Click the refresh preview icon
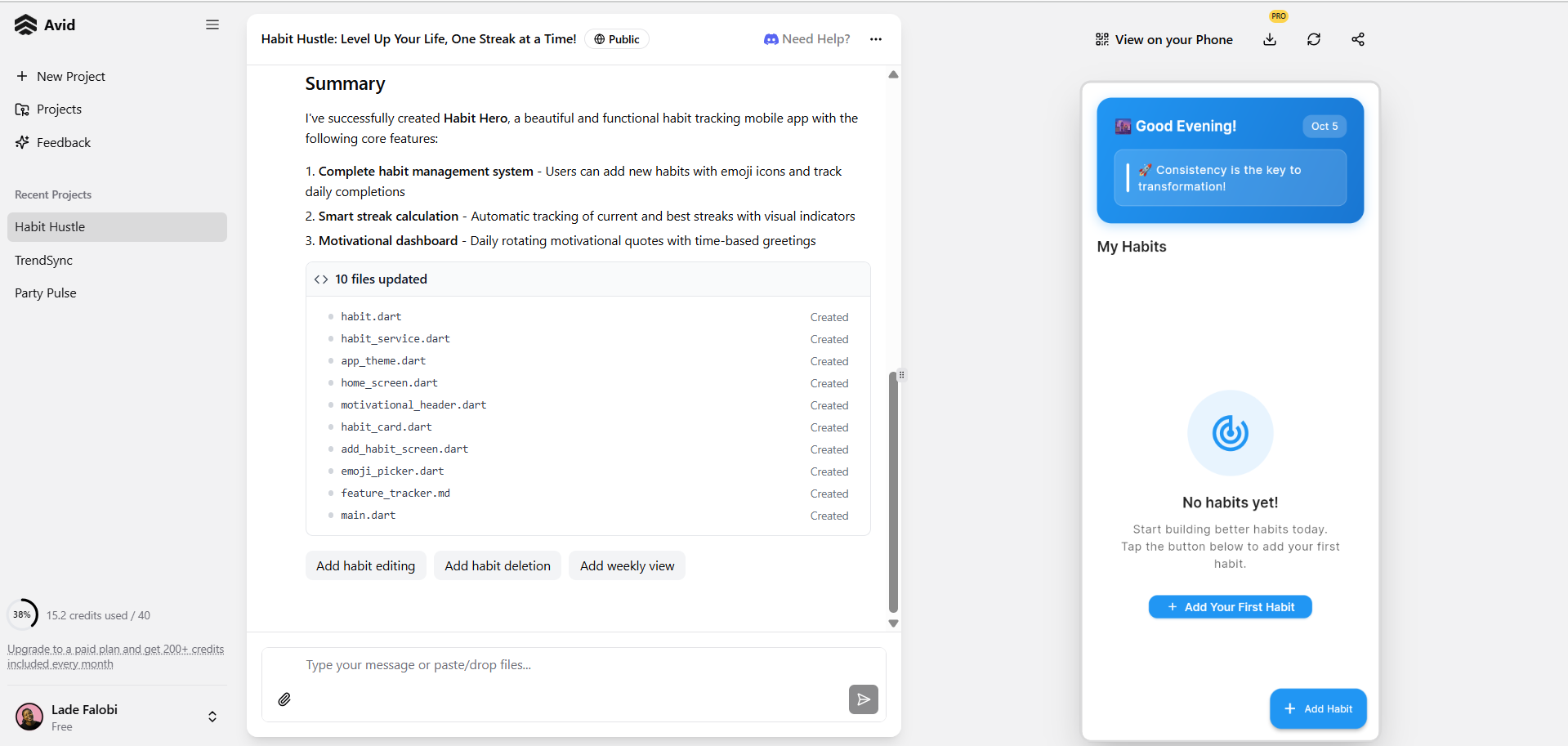Screen dimensions: 1568x746 click(1314, 39)
